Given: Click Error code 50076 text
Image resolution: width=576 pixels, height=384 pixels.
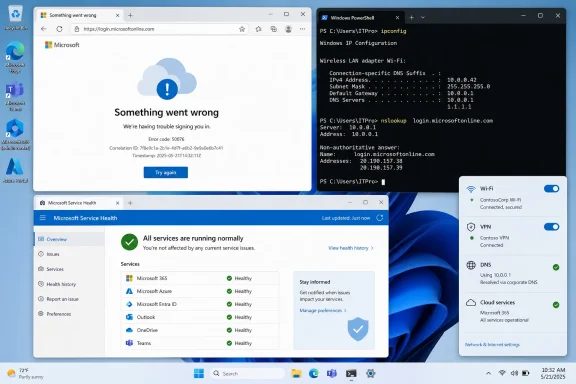Looking at the screenshot, I should (x=166, y=139).
